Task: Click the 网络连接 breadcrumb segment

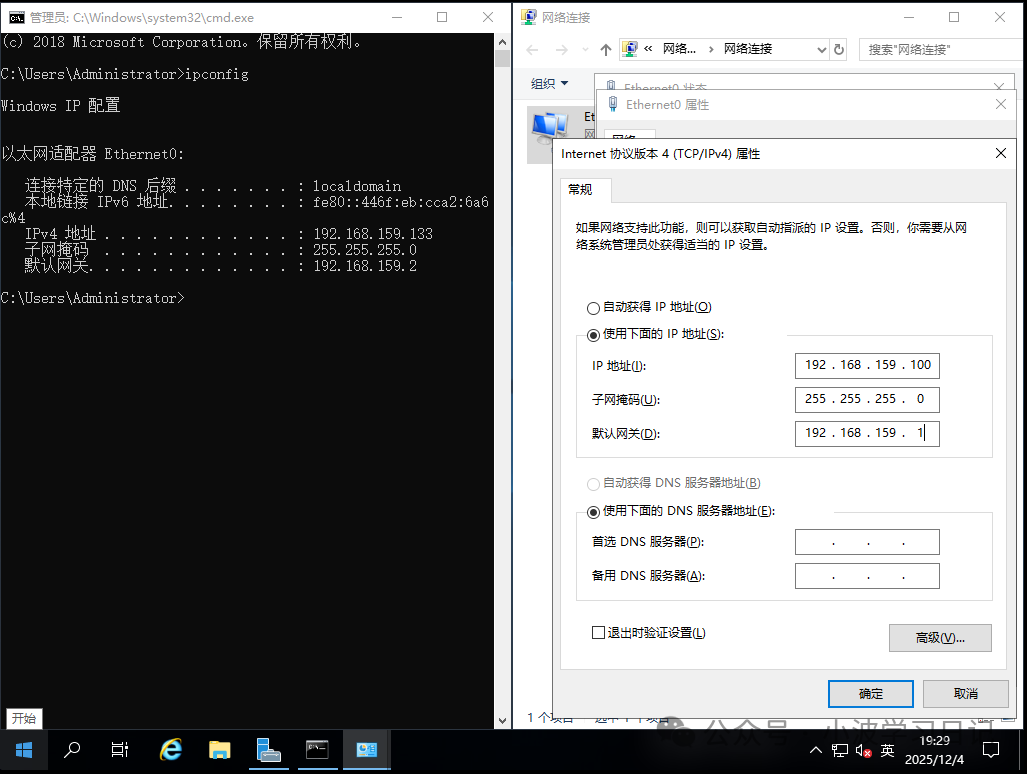Action: pyautogui.click(x=748, y=48)
